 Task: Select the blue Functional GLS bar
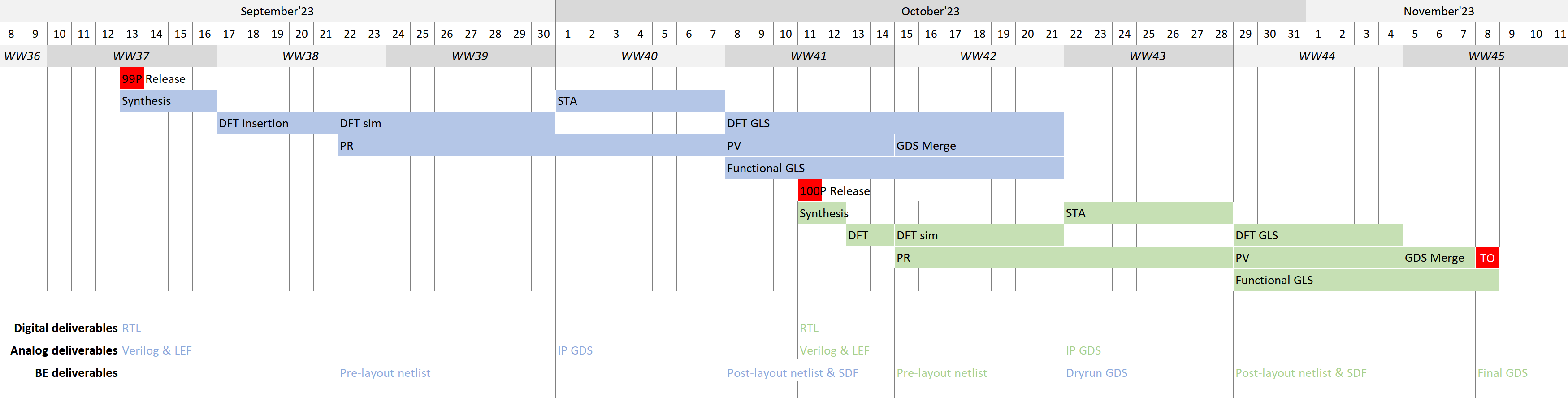pyautogui.click(x=894, y=168)
